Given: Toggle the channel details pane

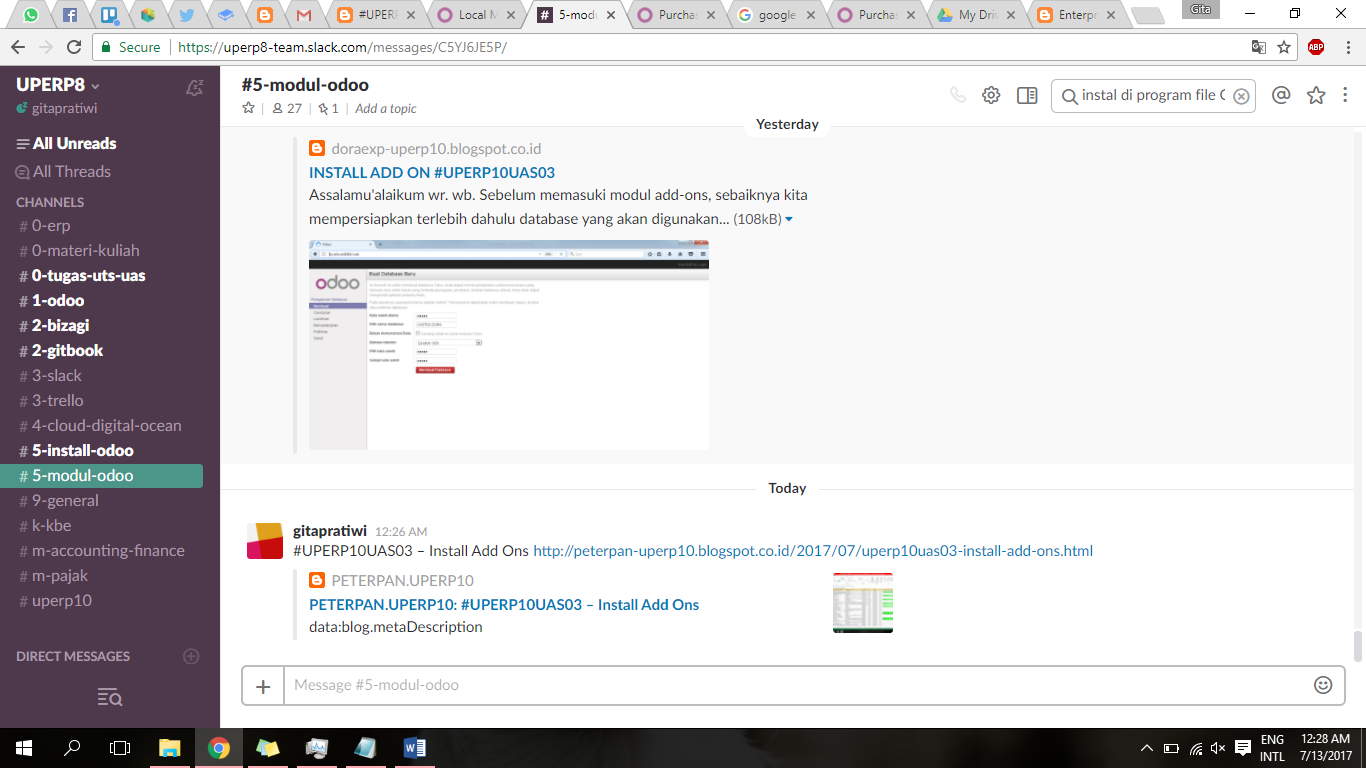Looking at the screenshot, I should 1027,95.
